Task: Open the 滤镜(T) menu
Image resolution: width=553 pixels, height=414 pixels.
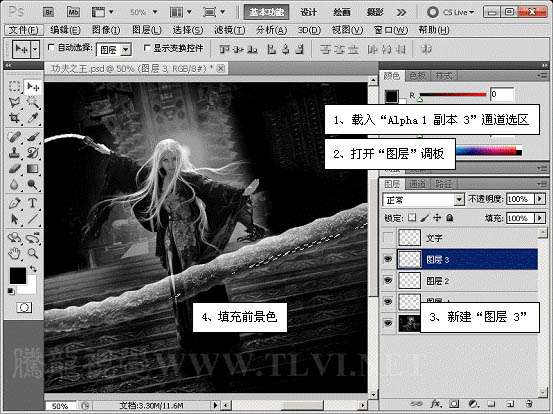Action: 230,30
